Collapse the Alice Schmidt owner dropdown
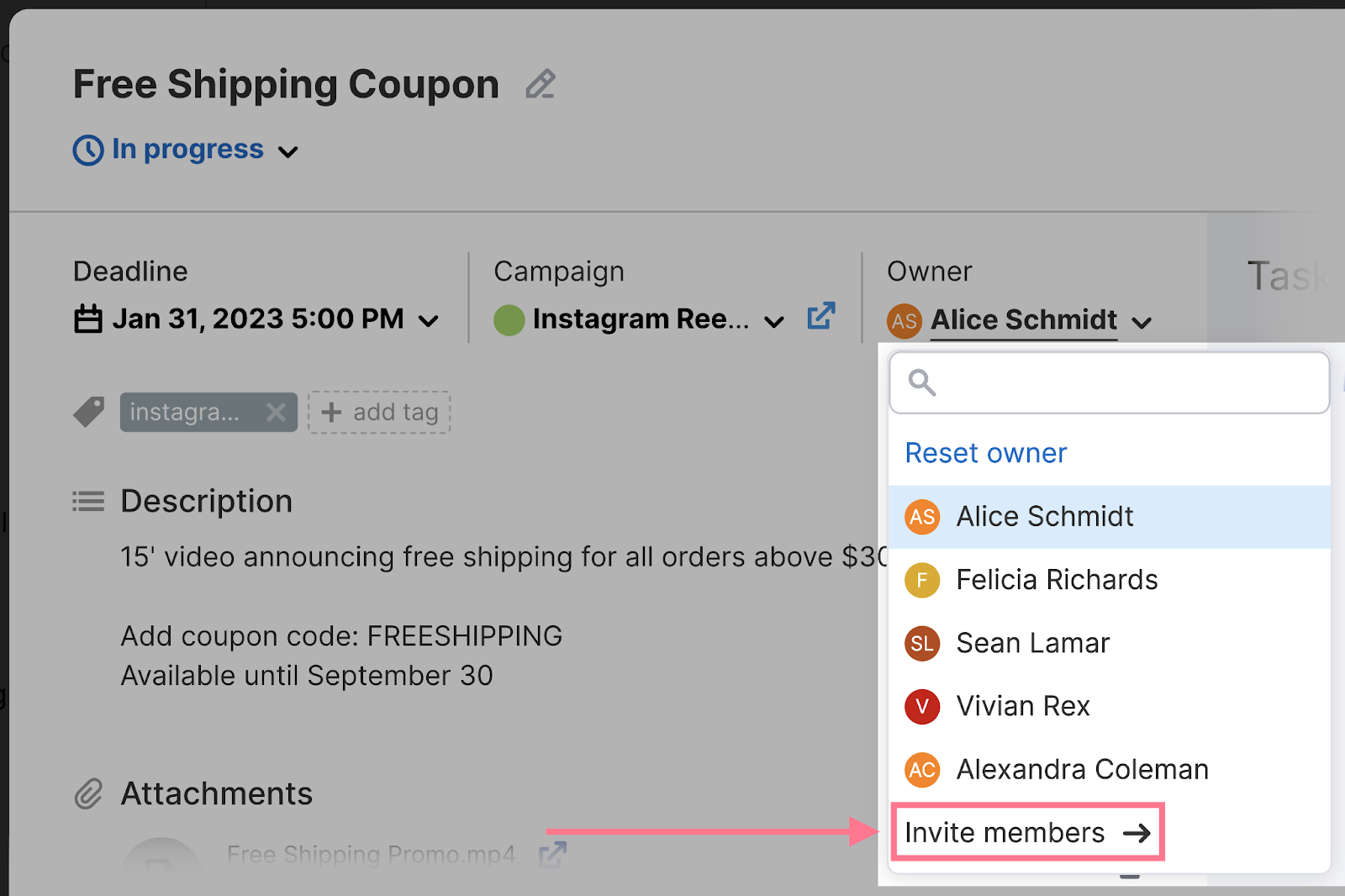This screenshot has height=896, width=1345. click(x=1142, y=323)
